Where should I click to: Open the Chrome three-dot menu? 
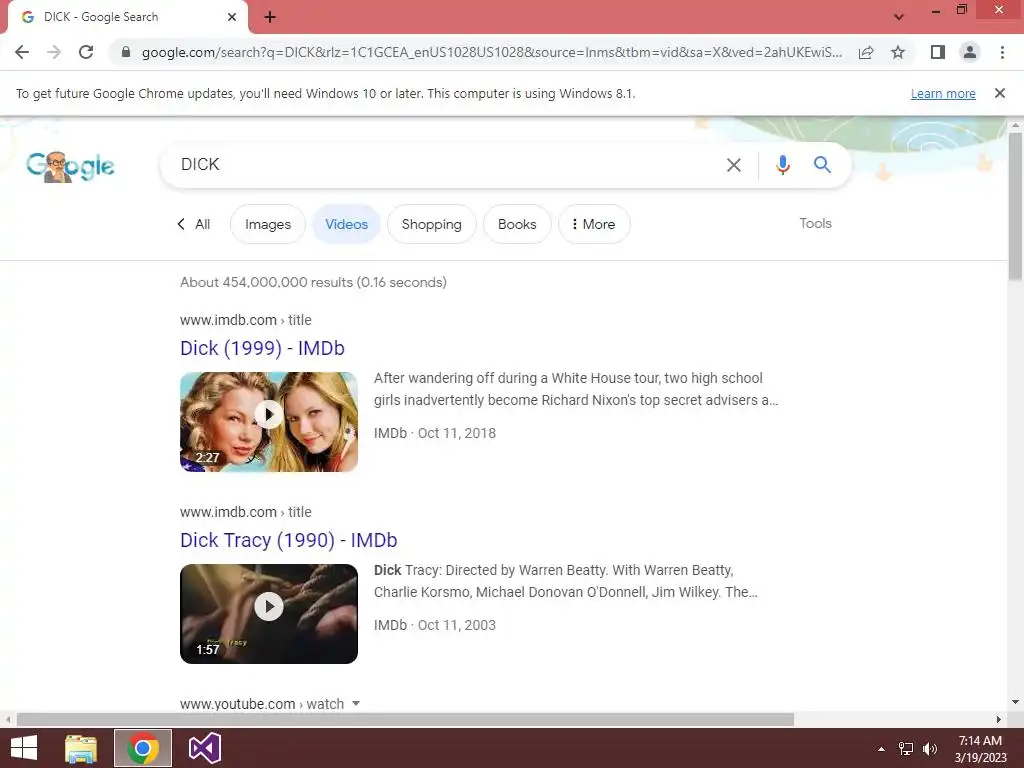(x=1002, y=52)
